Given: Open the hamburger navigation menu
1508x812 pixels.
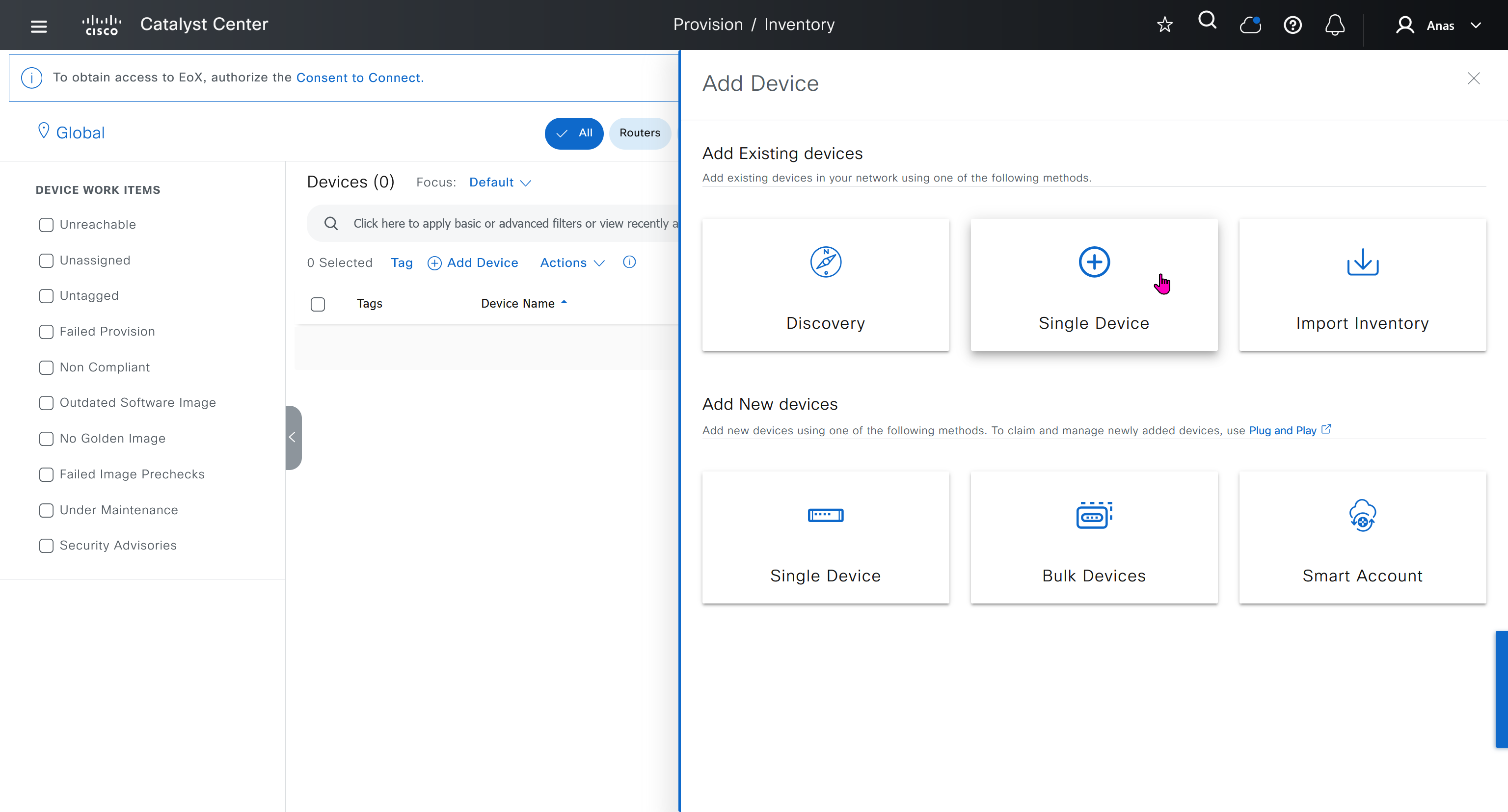Looking at the screenshot, I should [x=39, y=26].
